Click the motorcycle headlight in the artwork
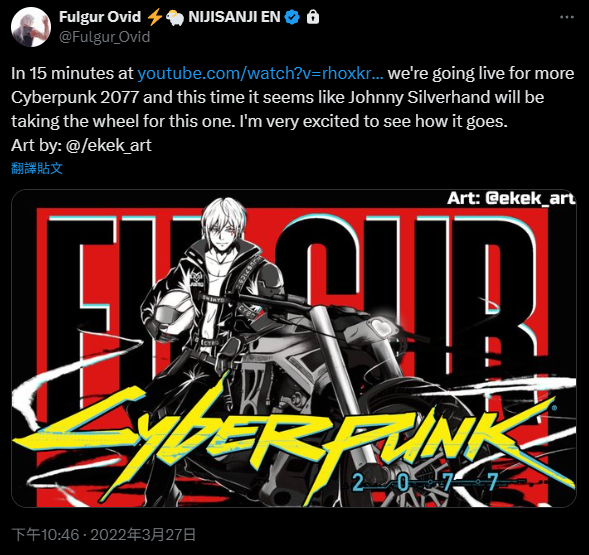The image size is (589, 555). (382, 328)
